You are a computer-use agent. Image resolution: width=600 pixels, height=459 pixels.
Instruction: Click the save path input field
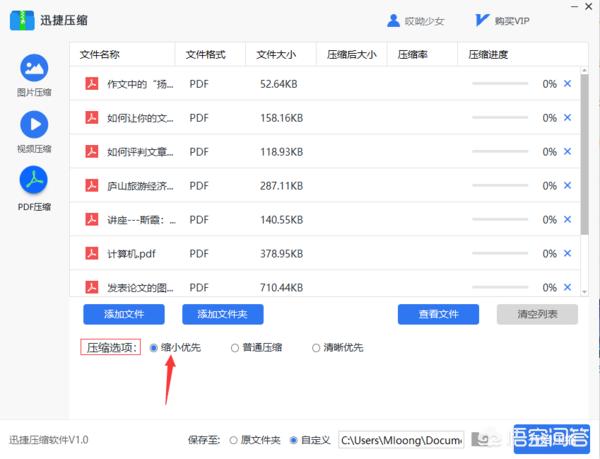pos(401,440)
